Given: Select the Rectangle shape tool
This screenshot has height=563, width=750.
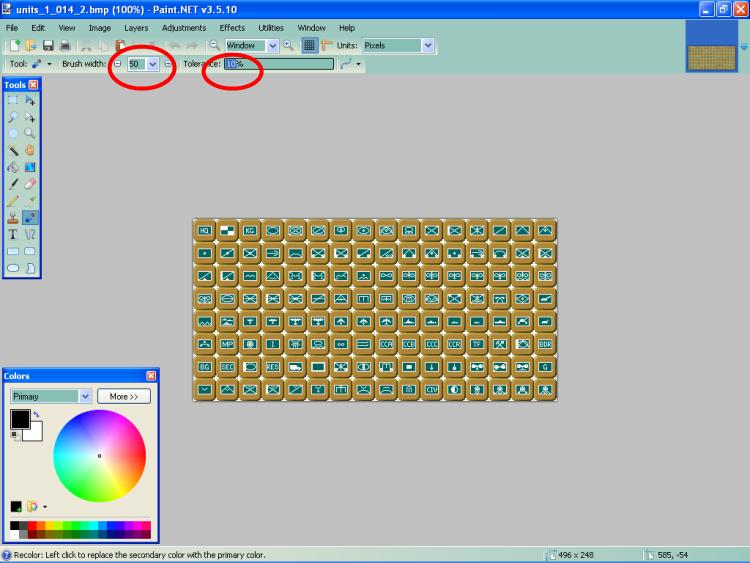Looking at the screenshot, I should [13, 251].
